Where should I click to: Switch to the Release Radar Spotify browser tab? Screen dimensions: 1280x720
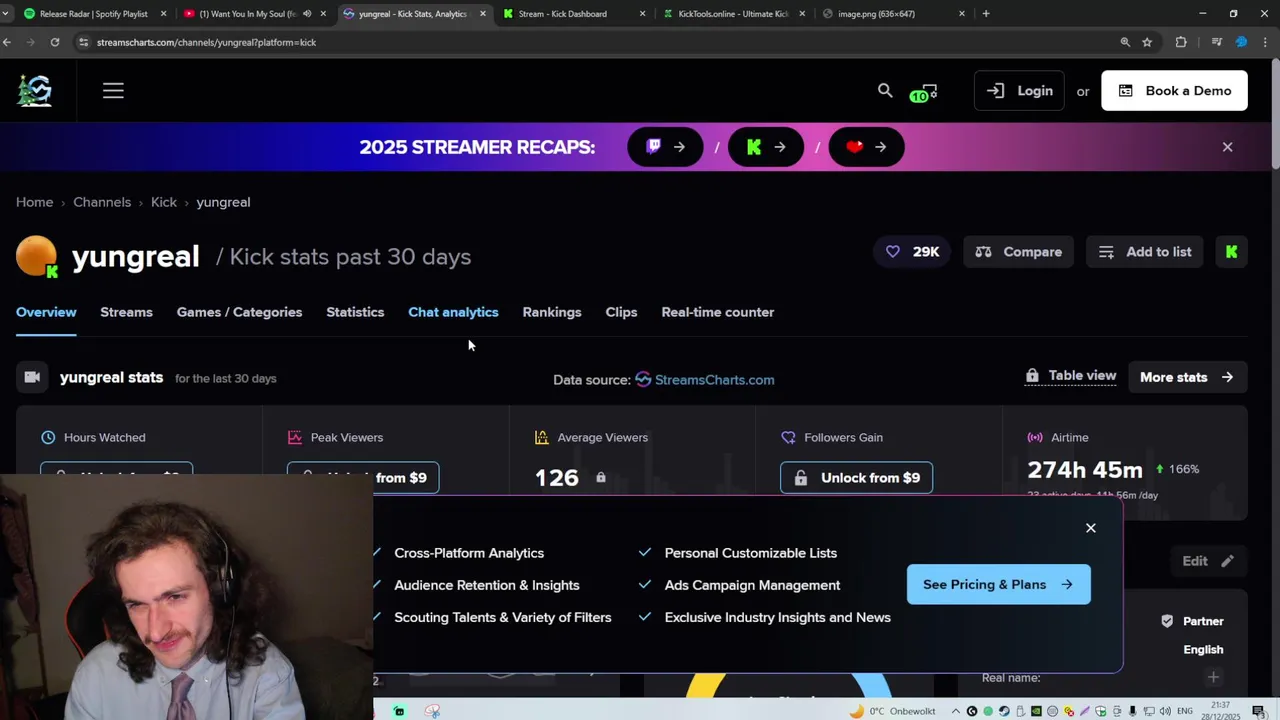[94, 14]
